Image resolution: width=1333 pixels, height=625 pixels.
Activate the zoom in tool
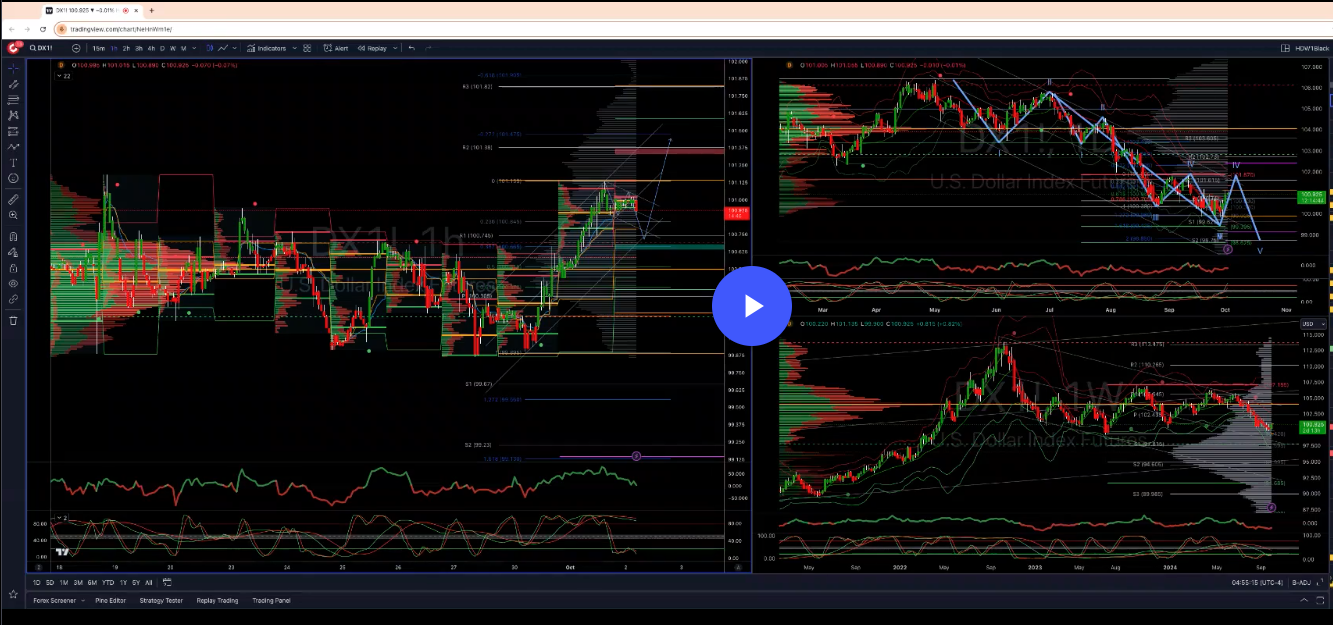[x=13, y=216]
